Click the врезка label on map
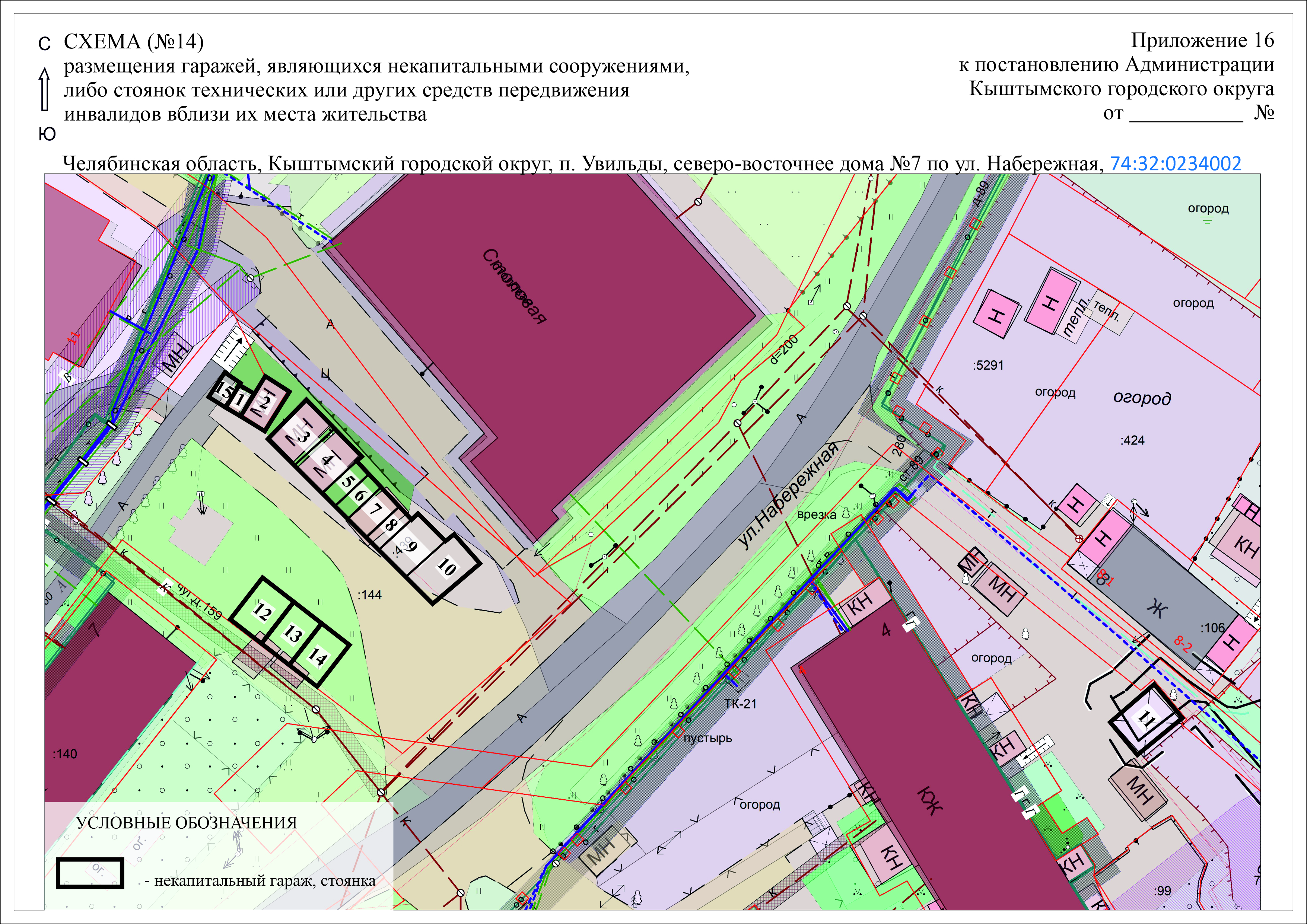Viewport: 1307px width, 924px height. point(816,515)
